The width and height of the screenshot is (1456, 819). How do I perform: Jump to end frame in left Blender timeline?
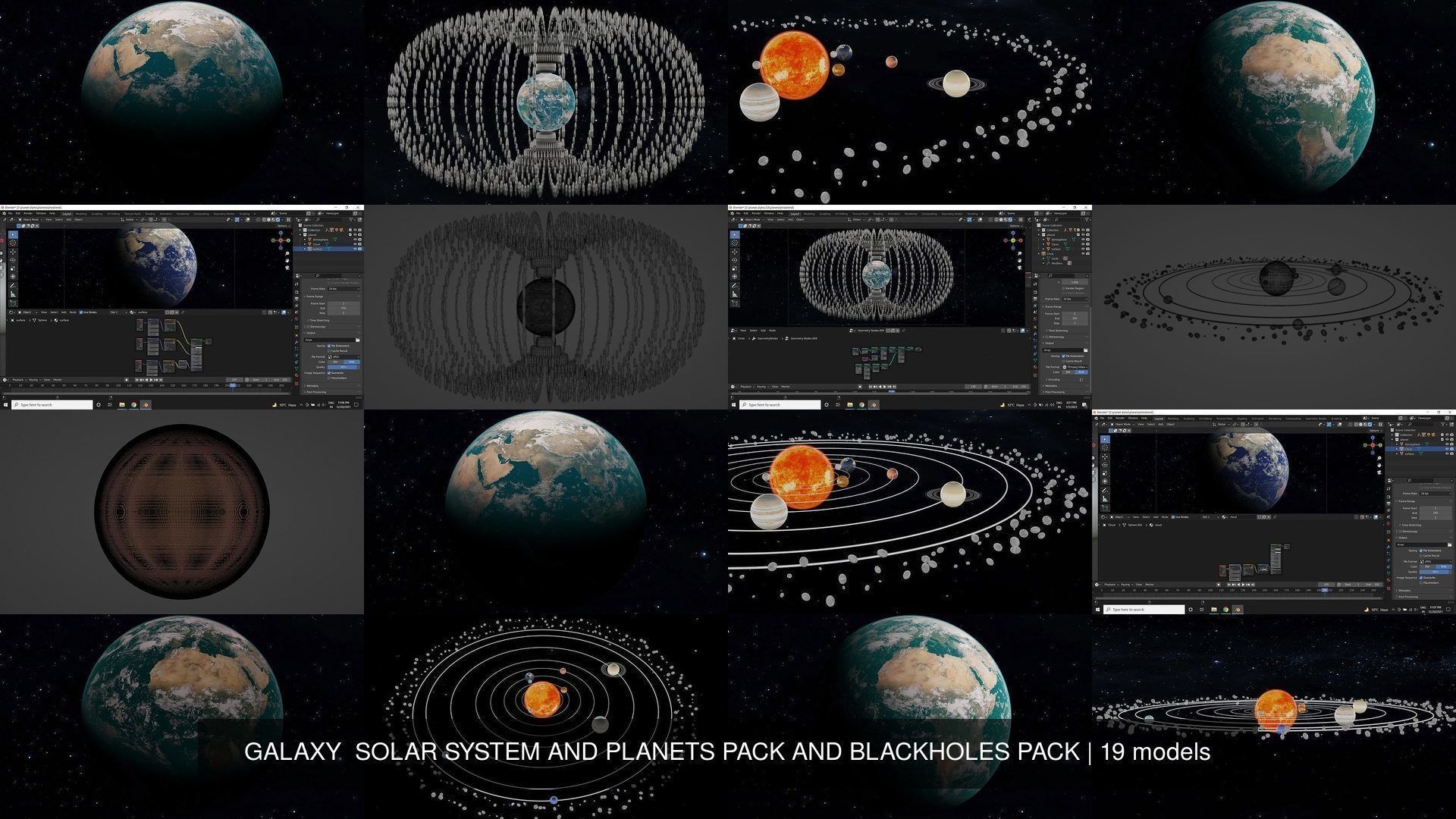tap(161, 380)
